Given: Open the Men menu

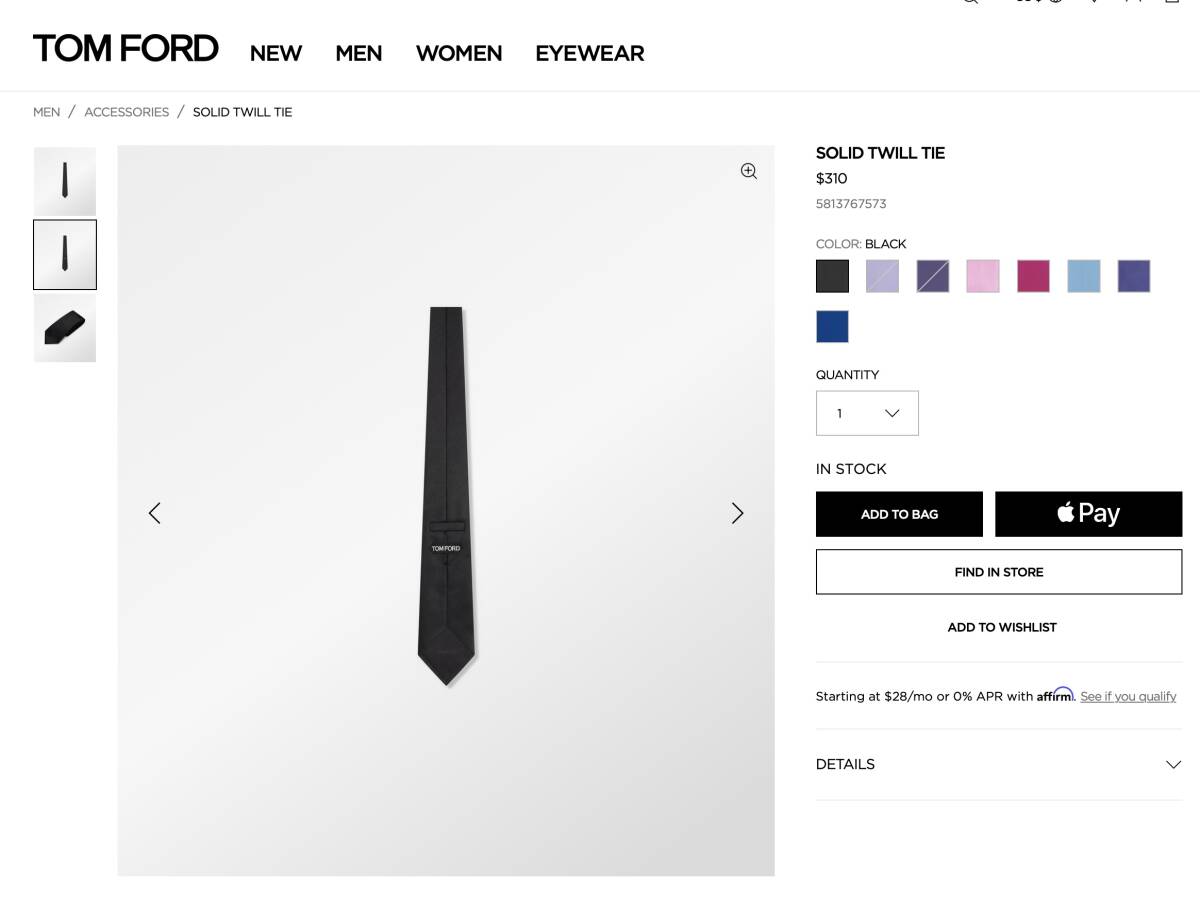Looking at the screenshot, I should (x=359, y=53).
